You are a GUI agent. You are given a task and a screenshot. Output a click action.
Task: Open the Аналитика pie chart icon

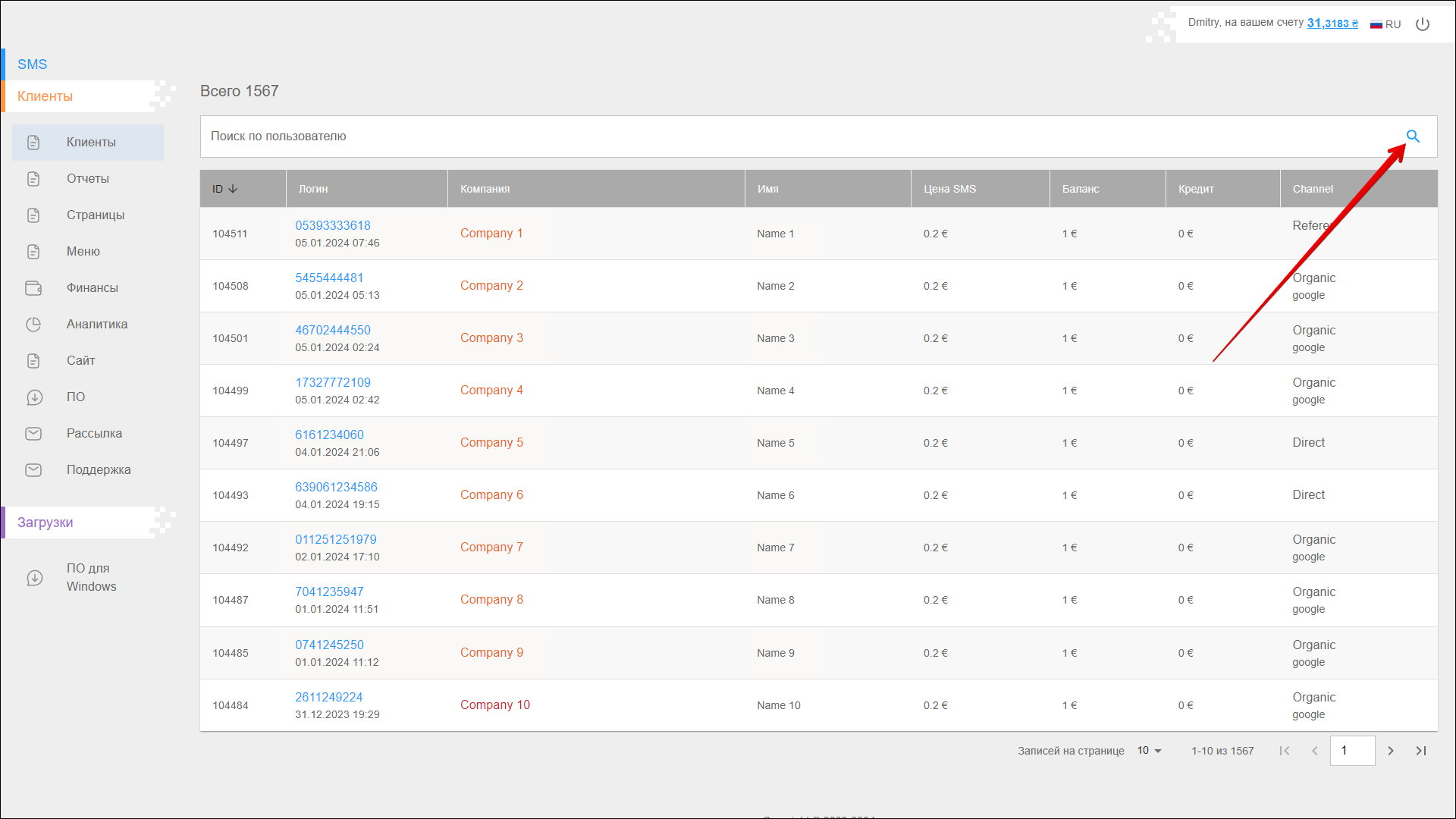click(x=33, y=325)
